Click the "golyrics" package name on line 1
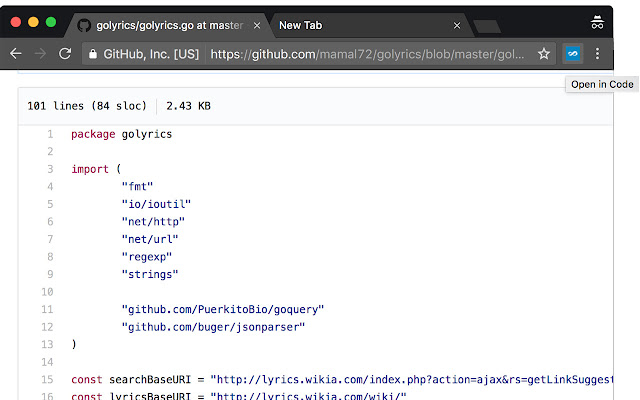Viewport: 640px width, 400px height. [x=147, y=134]
